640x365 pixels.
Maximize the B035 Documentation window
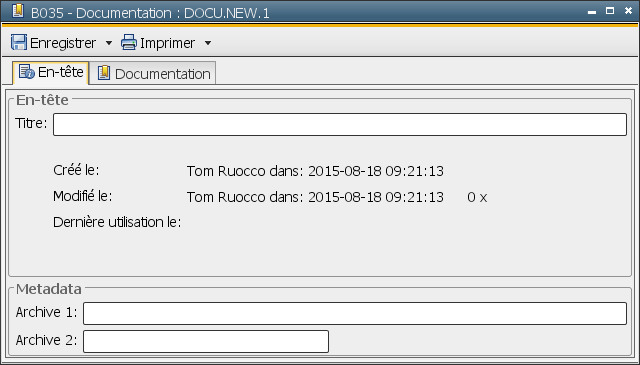pyautogui.click(x=610, y=11)
